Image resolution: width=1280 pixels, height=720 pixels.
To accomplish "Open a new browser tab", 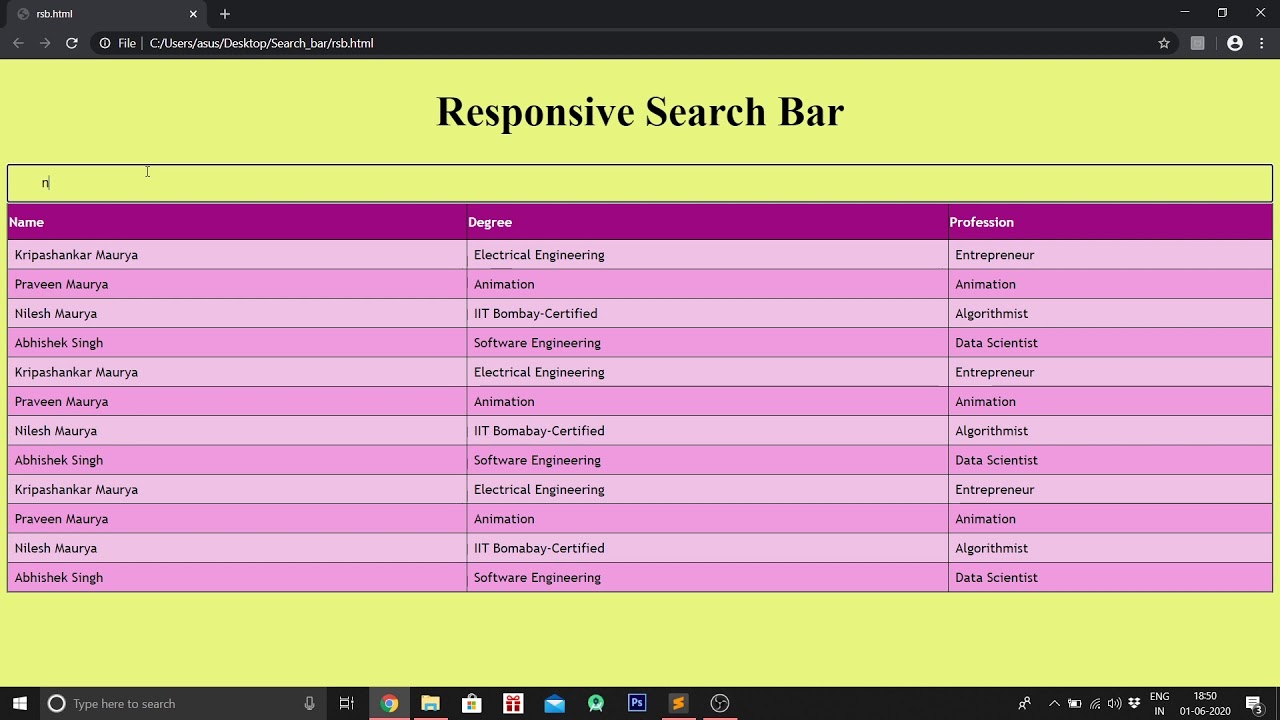I will pyautogui.click(x=225, y=14).
